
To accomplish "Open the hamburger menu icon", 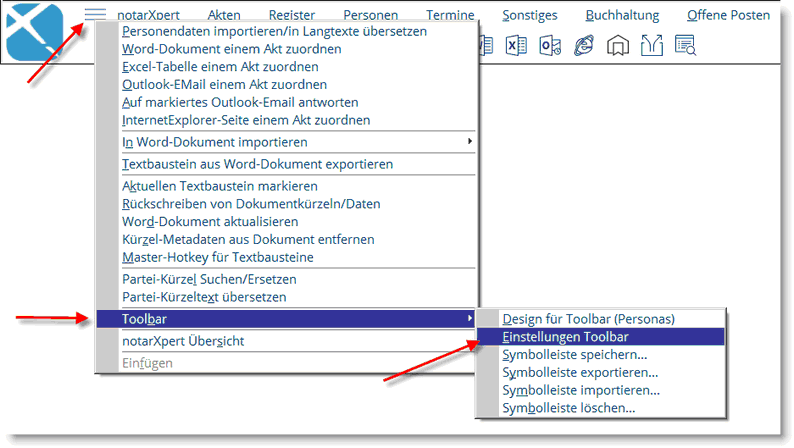I will 95,14.
